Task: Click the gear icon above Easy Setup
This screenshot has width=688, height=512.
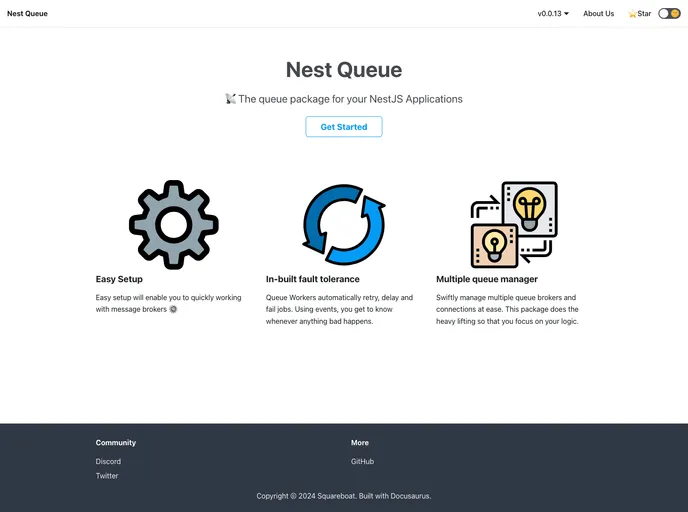Action: pyautogui.click(x=174, y=224)
